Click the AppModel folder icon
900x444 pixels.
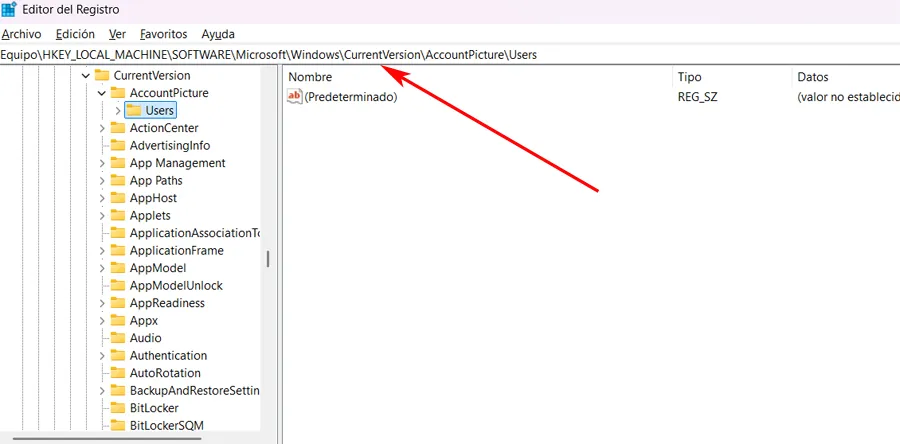(x=118, y=268)
